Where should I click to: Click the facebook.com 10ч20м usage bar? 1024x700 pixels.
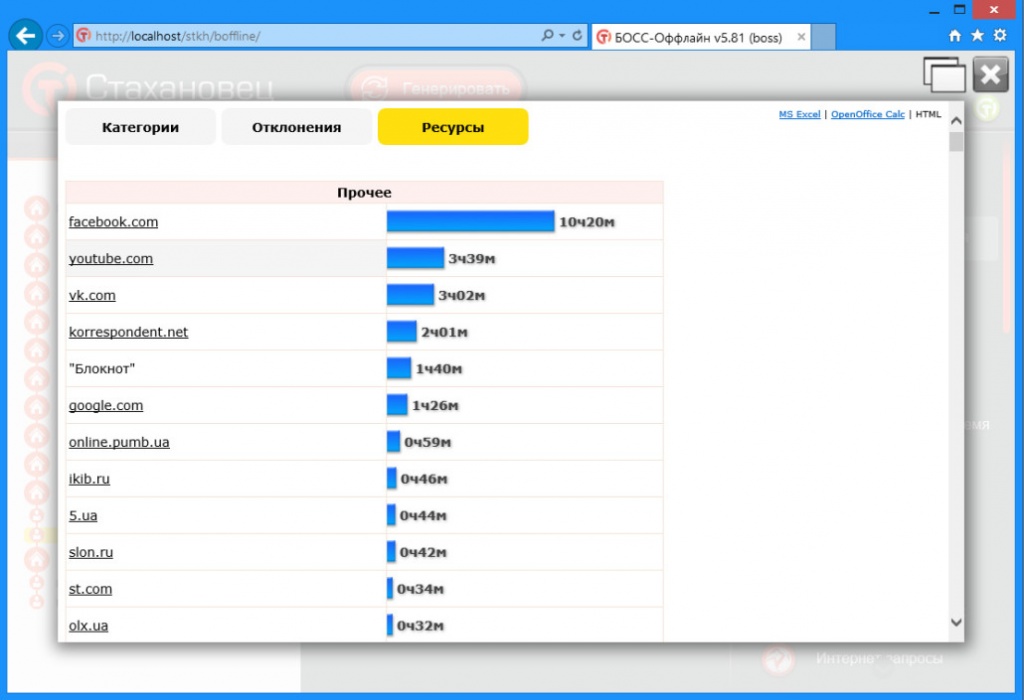click(x=470, y=221)
